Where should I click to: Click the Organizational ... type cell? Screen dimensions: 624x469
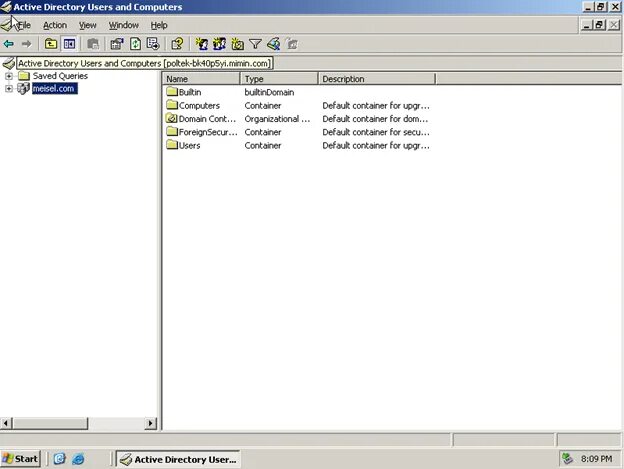pos(277,119)
